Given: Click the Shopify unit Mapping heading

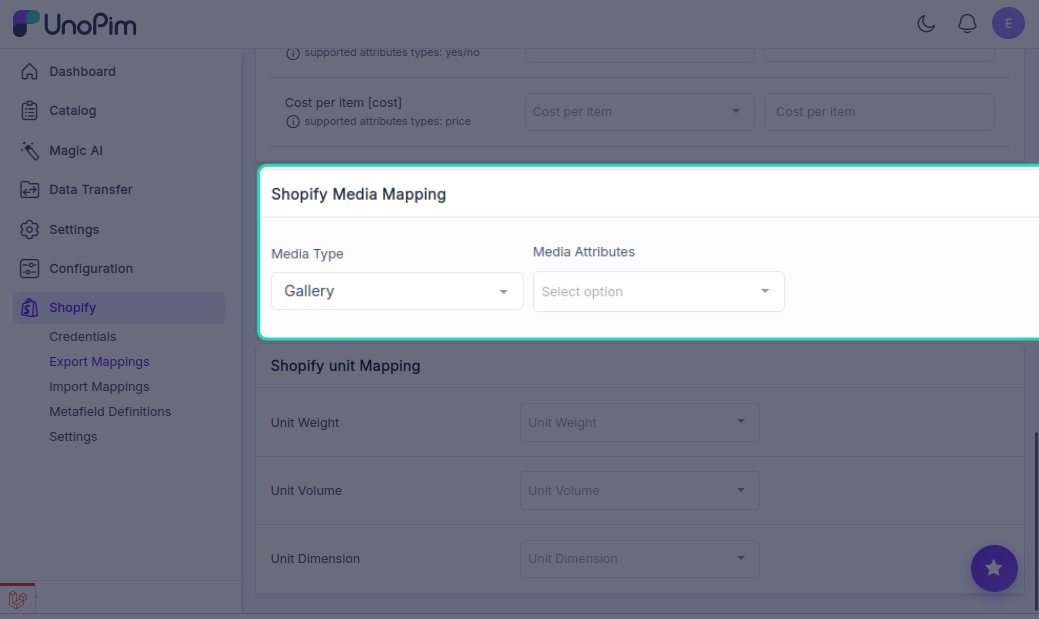Looking at the screenshot, I should pos(345,366).
